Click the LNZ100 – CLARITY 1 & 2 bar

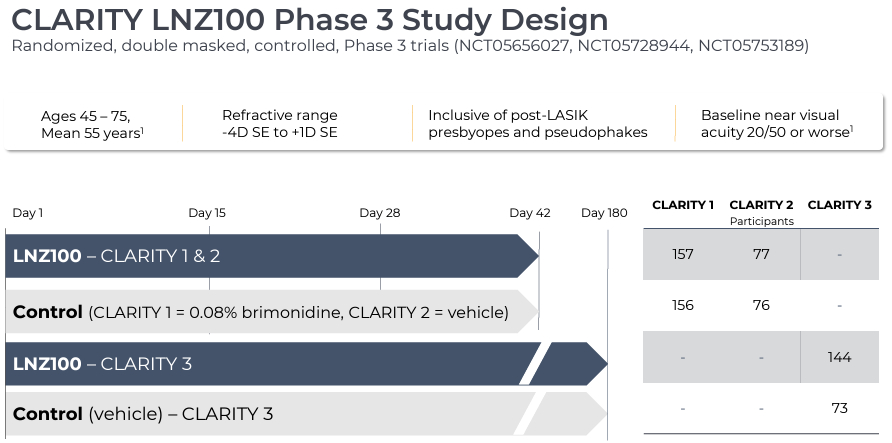click(270, 256)
